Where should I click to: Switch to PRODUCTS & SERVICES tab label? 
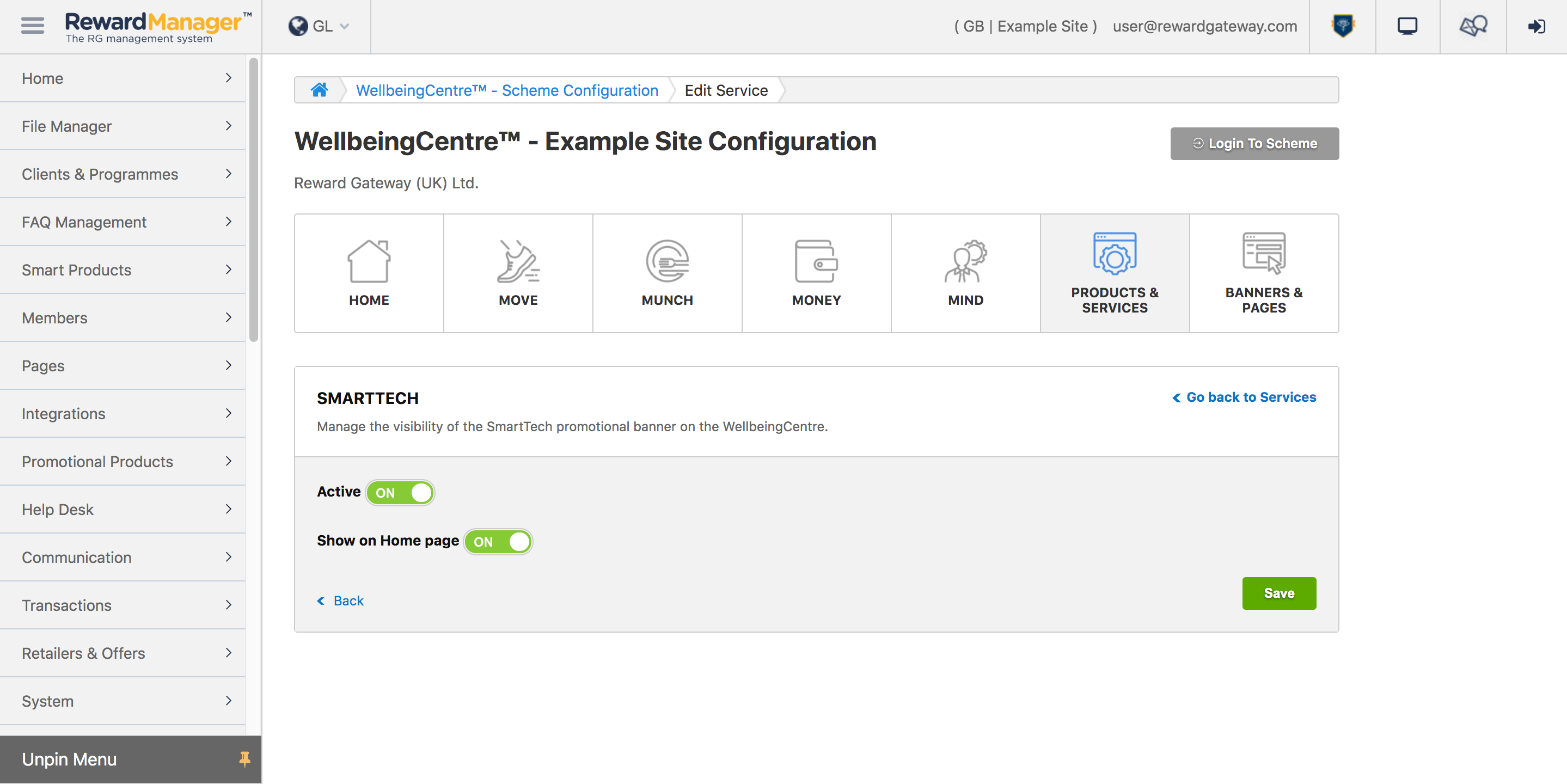coord(1115,300)
